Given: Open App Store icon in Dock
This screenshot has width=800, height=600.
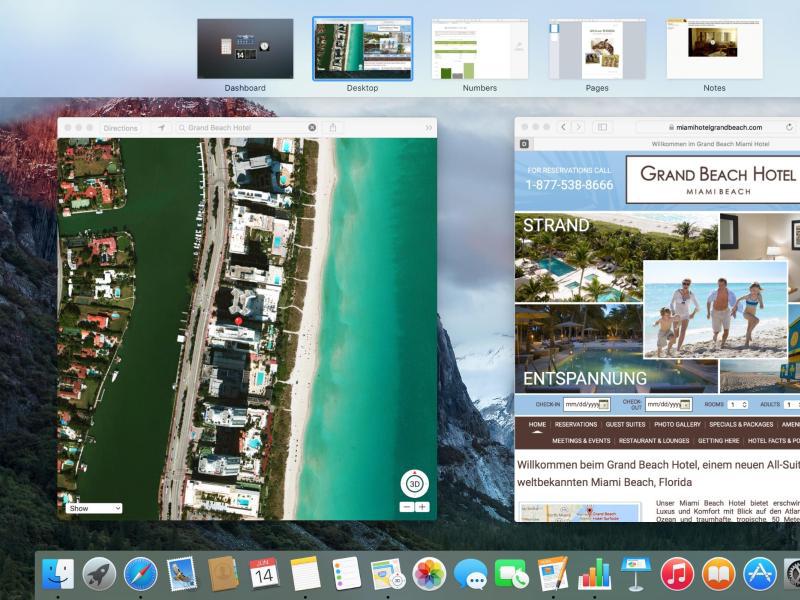Looking at the screenshot, I should pos(760,573).
